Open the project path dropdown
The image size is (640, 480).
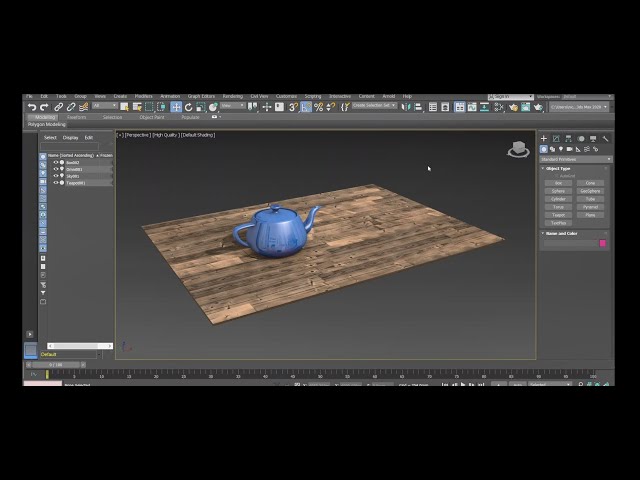tap(579, 107)
